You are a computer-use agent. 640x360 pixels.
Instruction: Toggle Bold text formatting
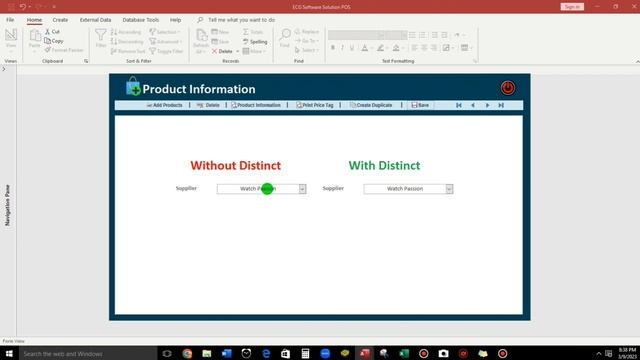click(333, 48)
